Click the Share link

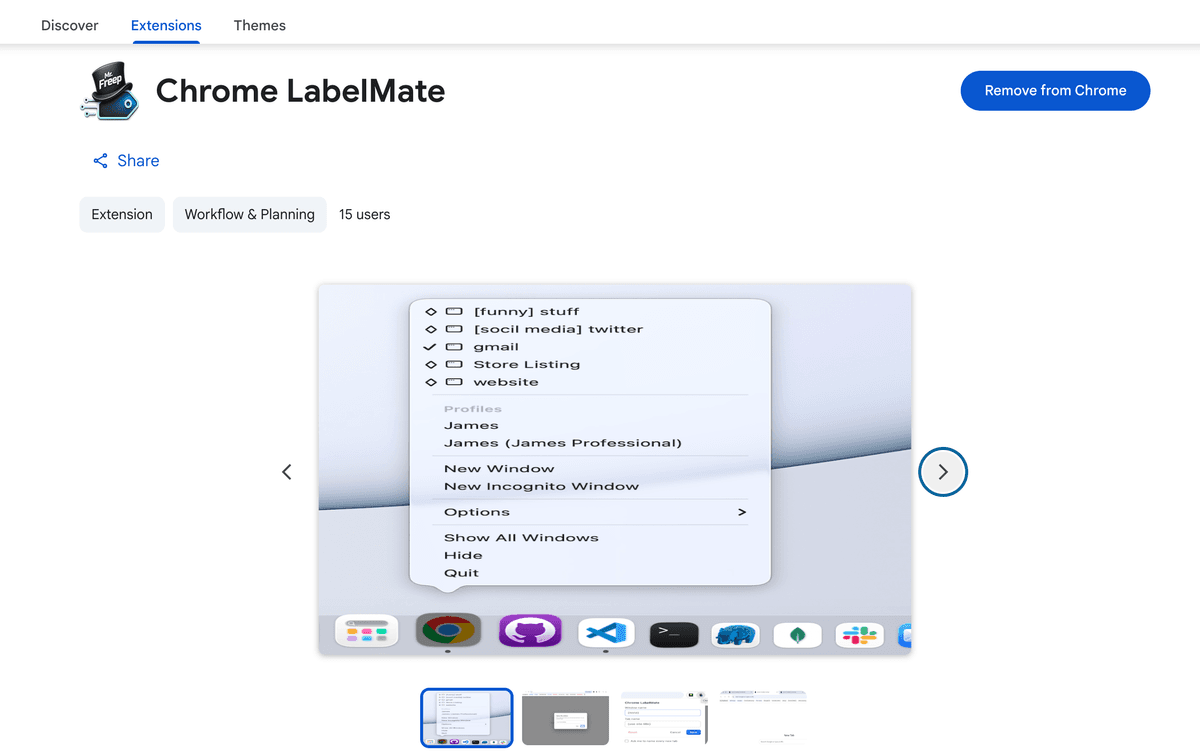click(126, 161)
